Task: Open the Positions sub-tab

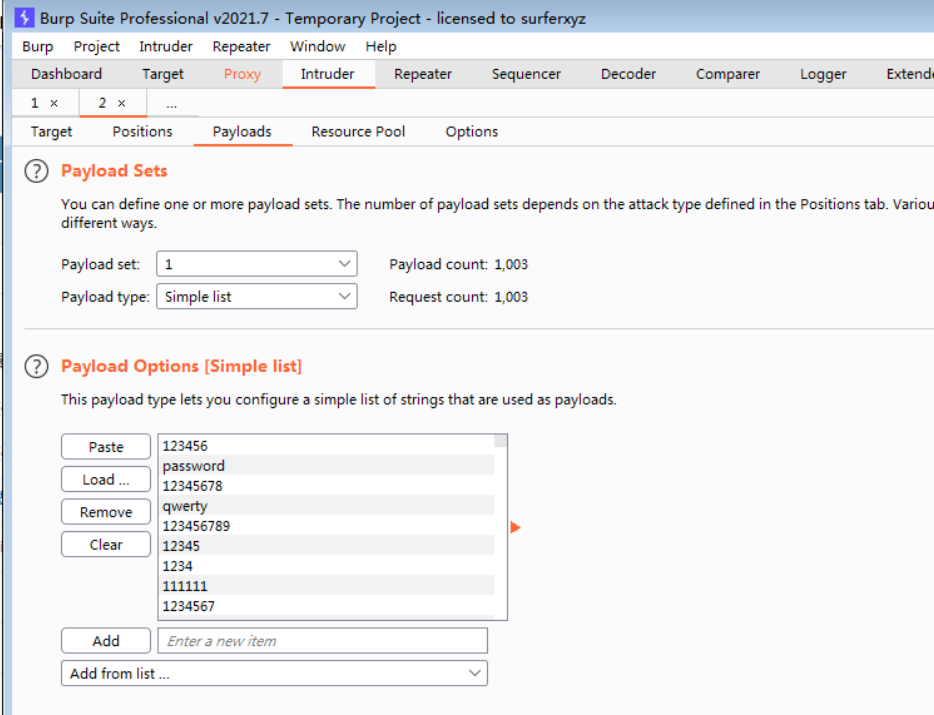Action: tap(142, 132)
